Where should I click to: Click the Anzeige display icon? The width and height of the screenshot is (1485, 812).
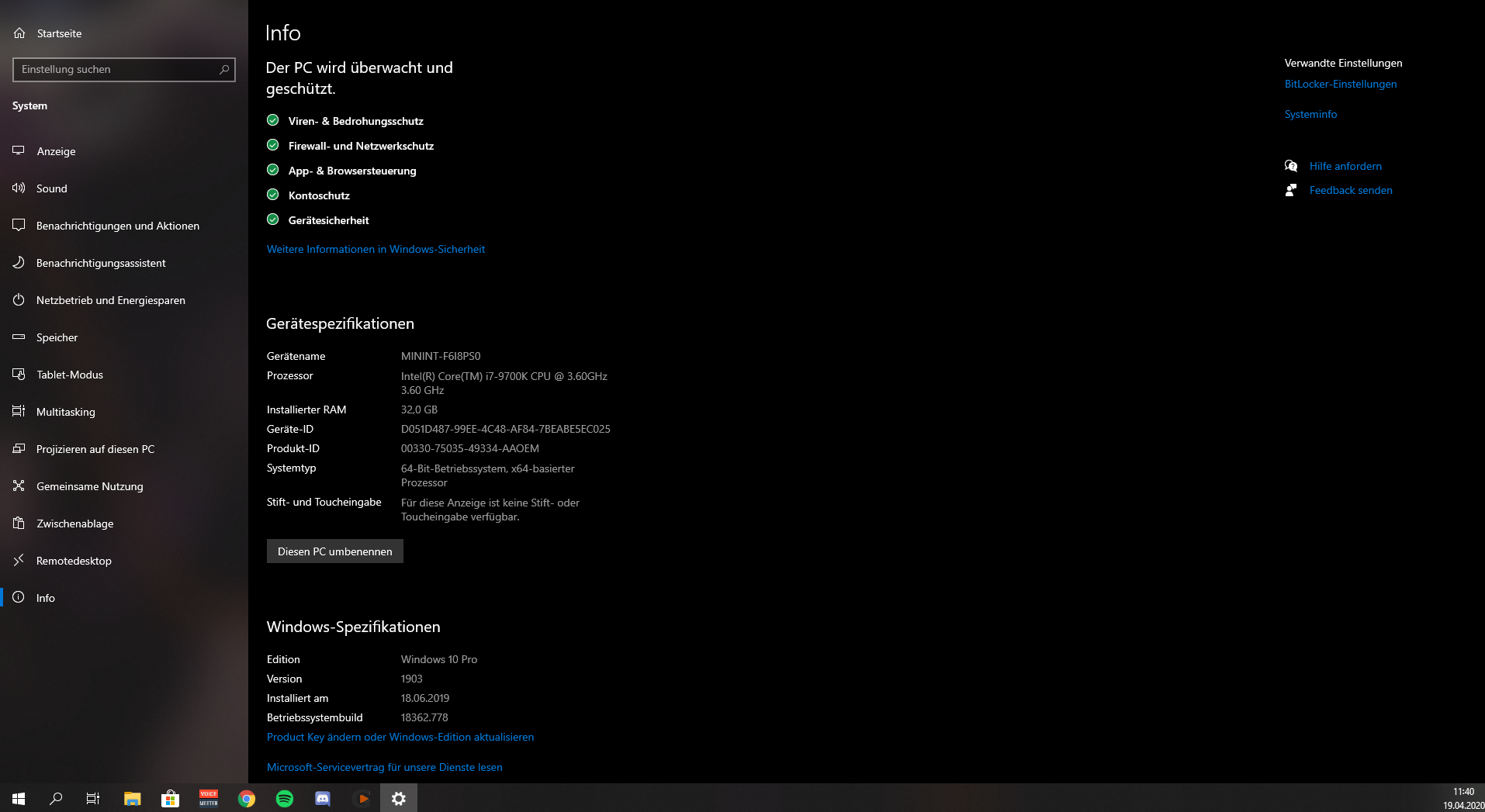pos(19,150)
